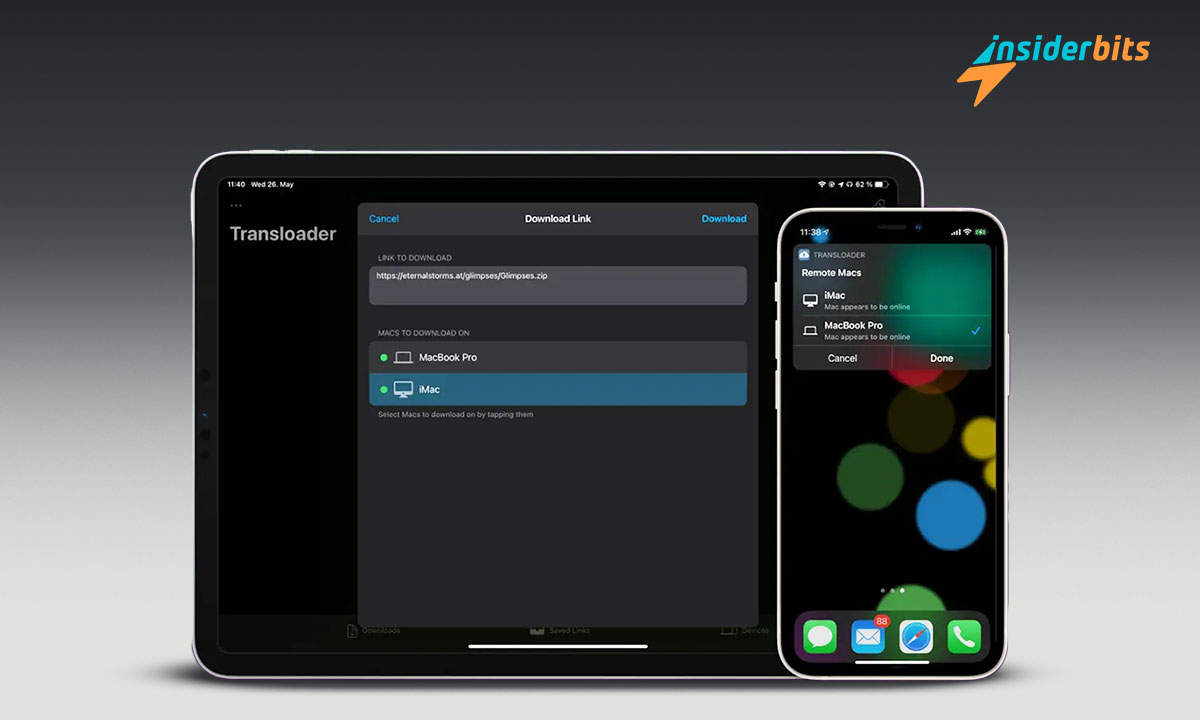Select MacBook Pro row on the iPad
Viewport: 1200px width, 720px height.
click(x=557, y=357)
